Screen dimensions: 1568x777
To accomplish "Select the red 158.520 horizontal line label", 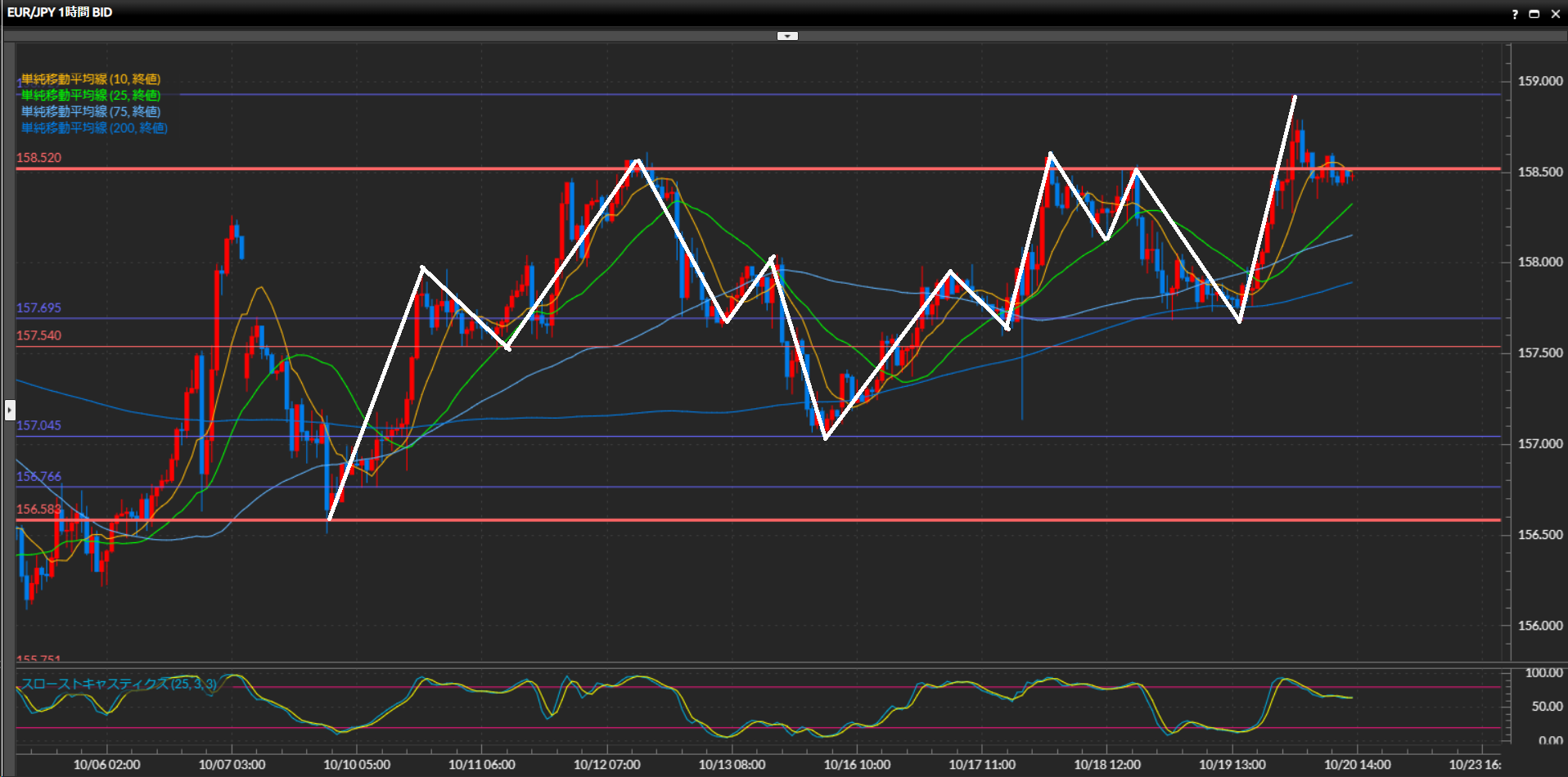I will click(38, 158).
